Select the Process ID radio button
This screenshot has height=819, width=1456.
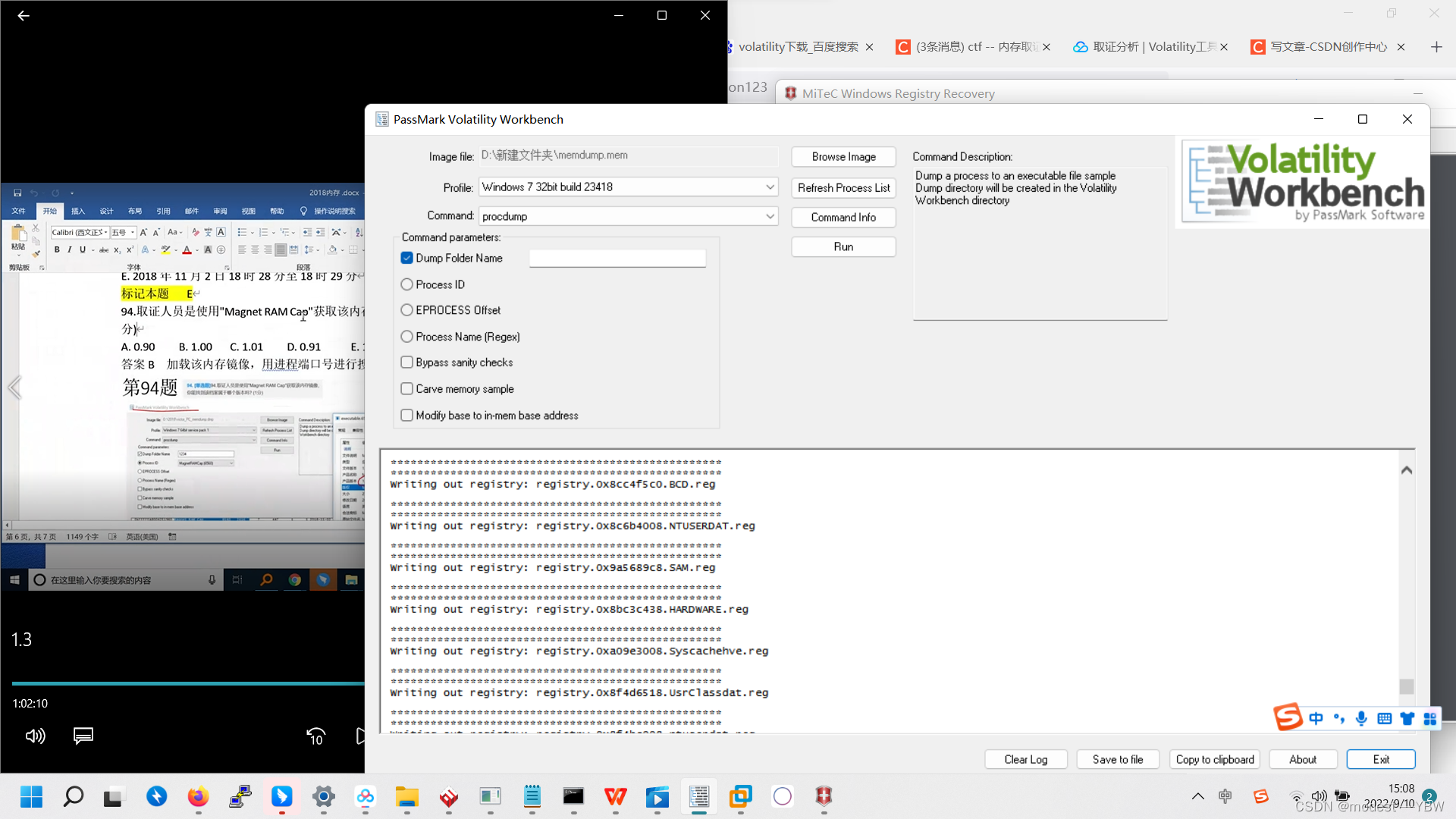(407, 284)
